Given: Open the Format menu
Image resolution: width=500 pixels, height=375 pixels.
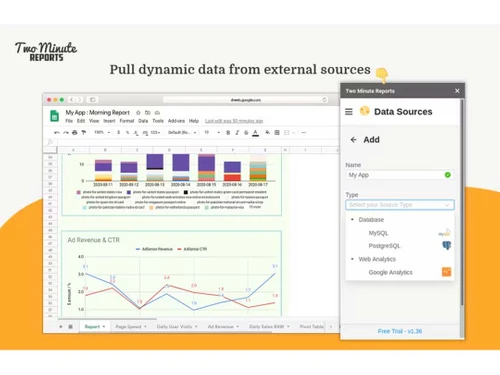Looking at the screenshot, I should 127,121.
